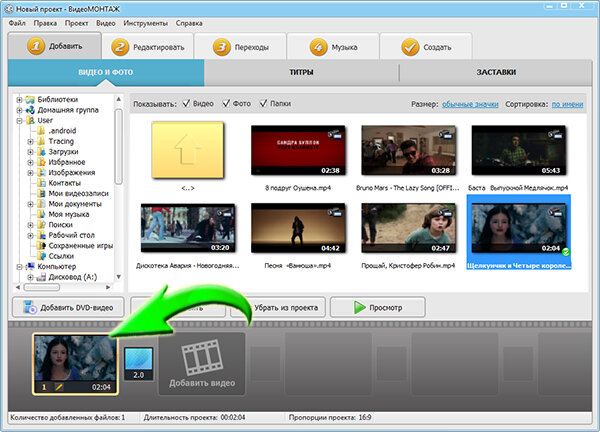Viewport: 600px width, 432px height.
Task: Select the Bruno Mars Lazy Song thumbnail
Action: pos(408,150)
